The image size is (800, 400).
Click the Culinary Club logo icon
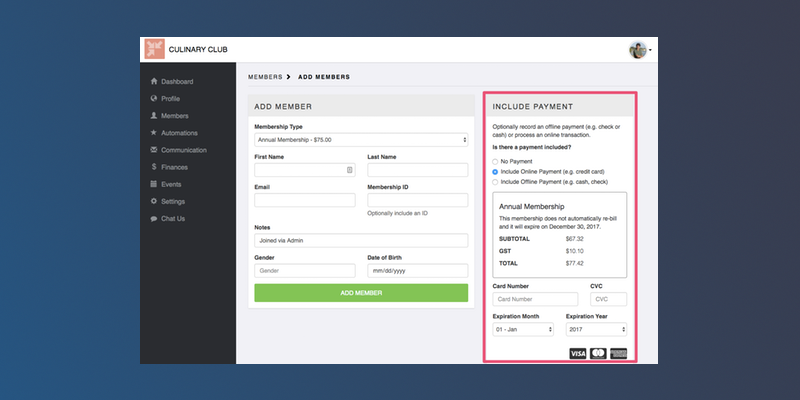(x=154, y=49)
